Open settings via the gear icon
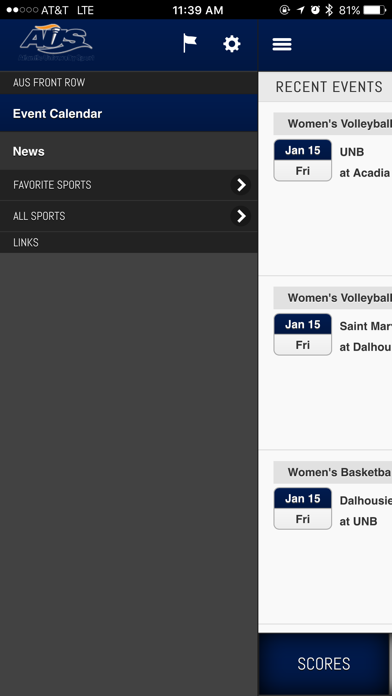Image resolution: width=392 pixels, height=696 pixels. click(232, 44)
